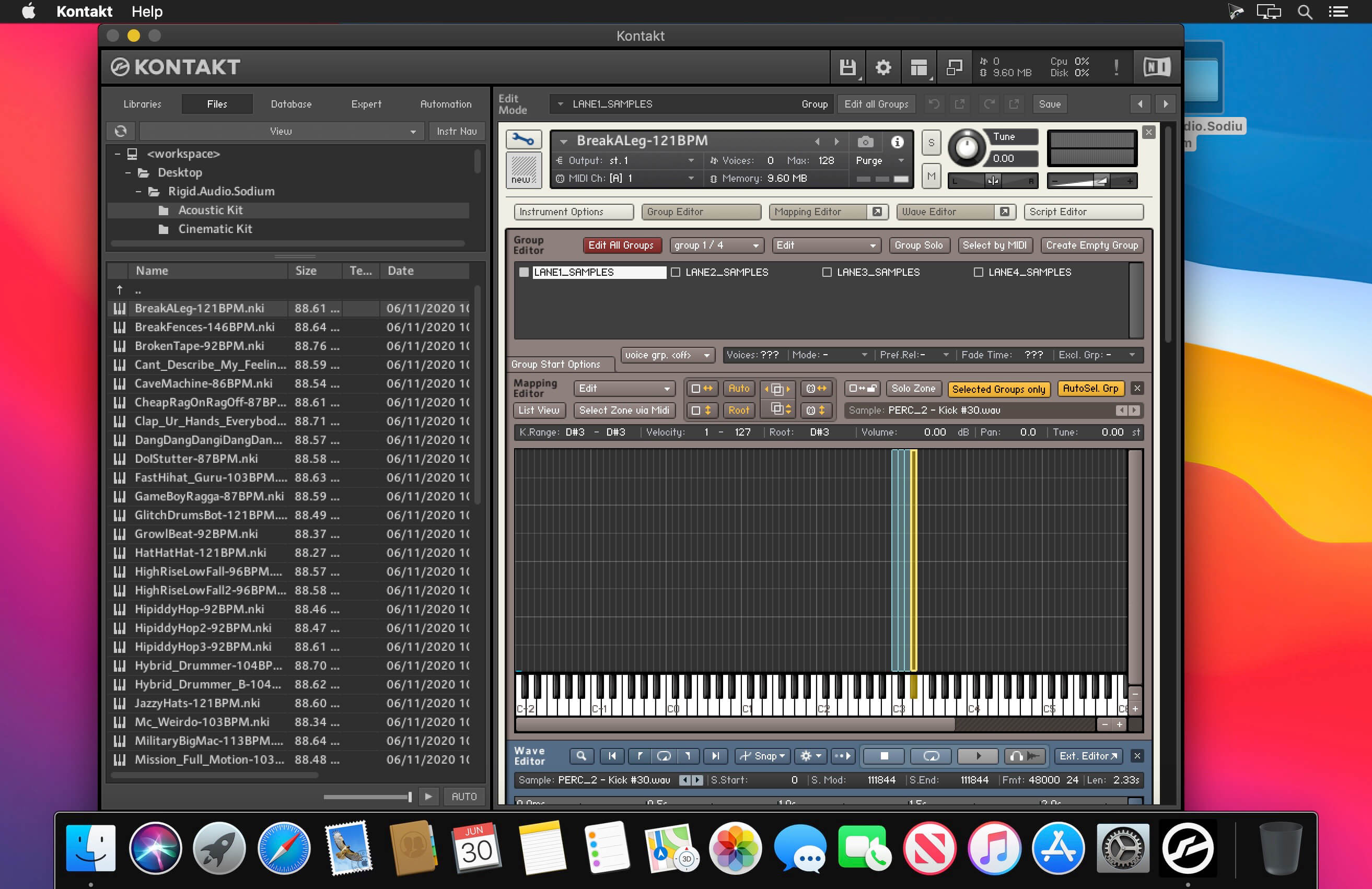Open the Help menu
This screenshot has height=889, width=1372.
[x=147, y=11]
